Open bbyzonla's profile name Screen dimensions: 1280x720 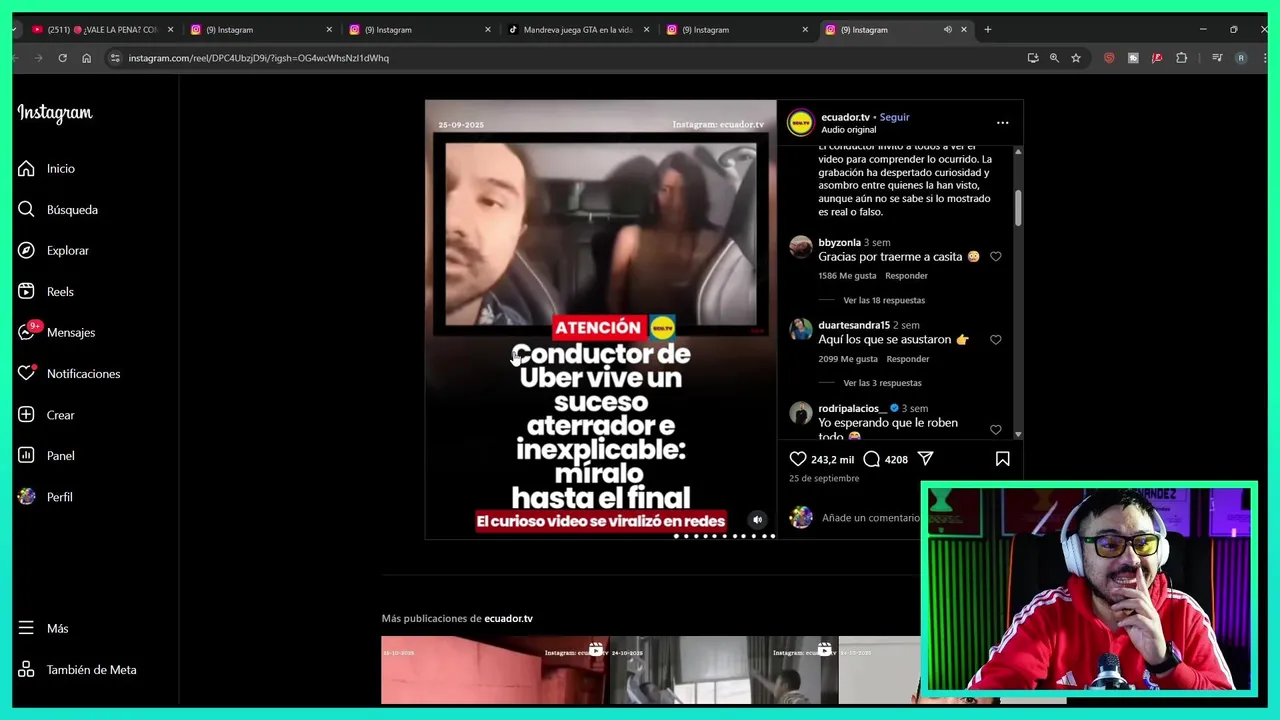839,242
